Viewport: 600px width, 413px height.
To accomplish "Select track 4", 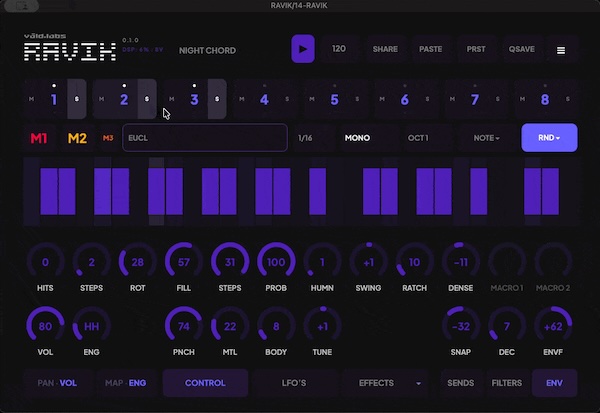I will point(264,100).
